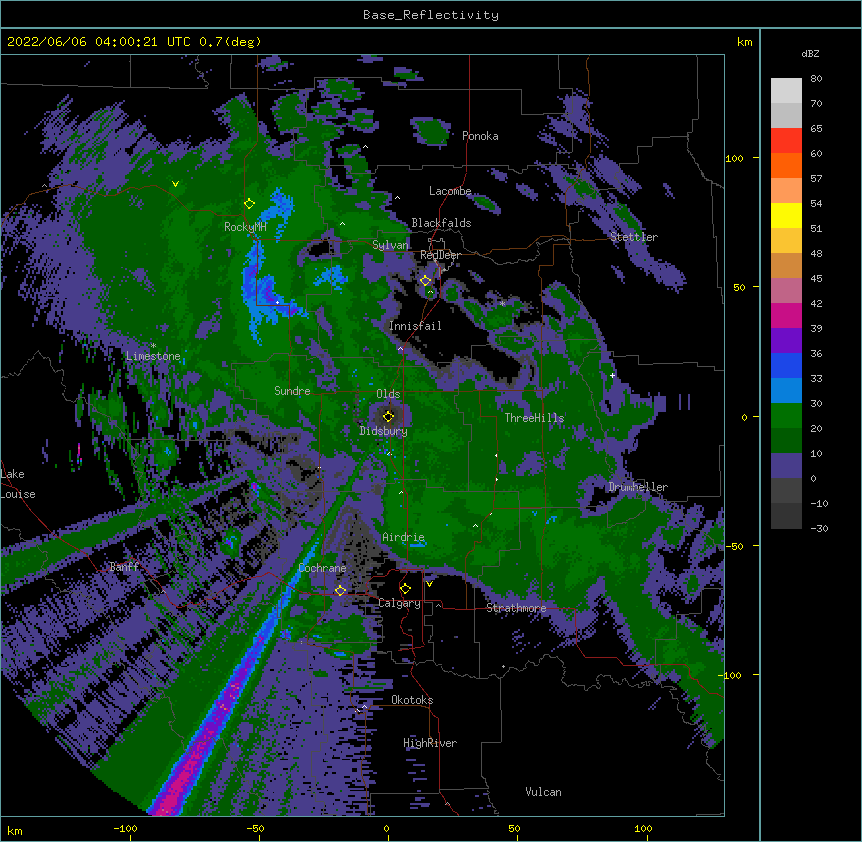Image resolution: width=862 pixels, height=842 pixels.
Task: Click the Lacombe city label
Action: pyautogui.click(x=450, y=191)
